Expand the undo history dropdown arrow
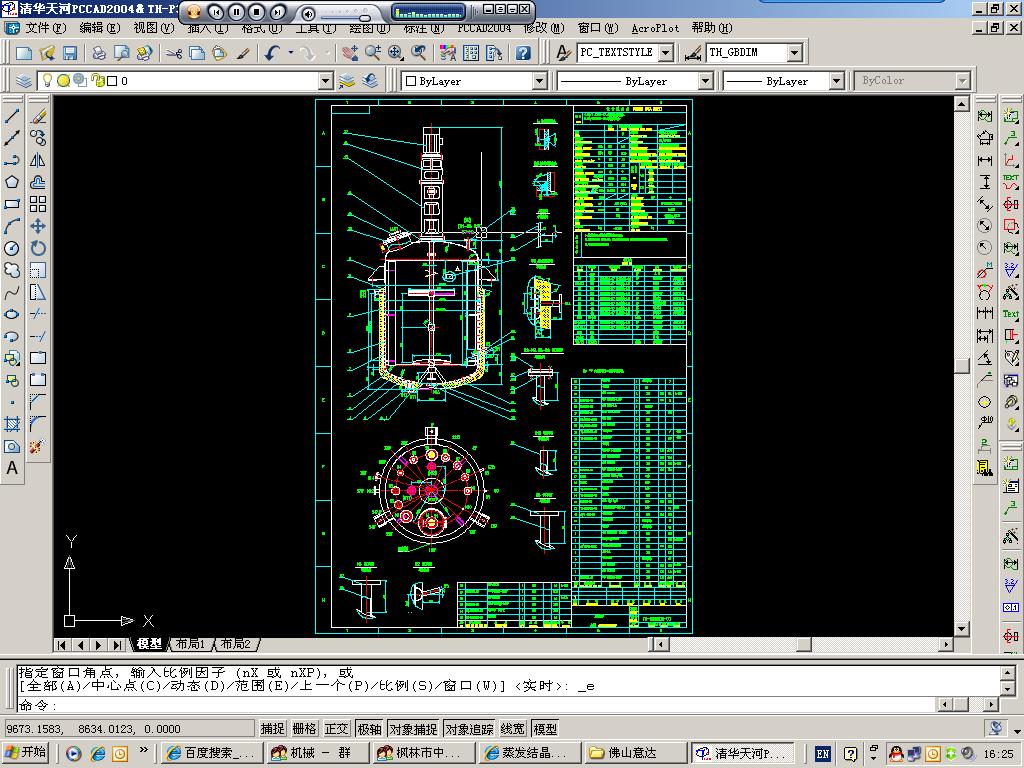 tap(290, 53)
